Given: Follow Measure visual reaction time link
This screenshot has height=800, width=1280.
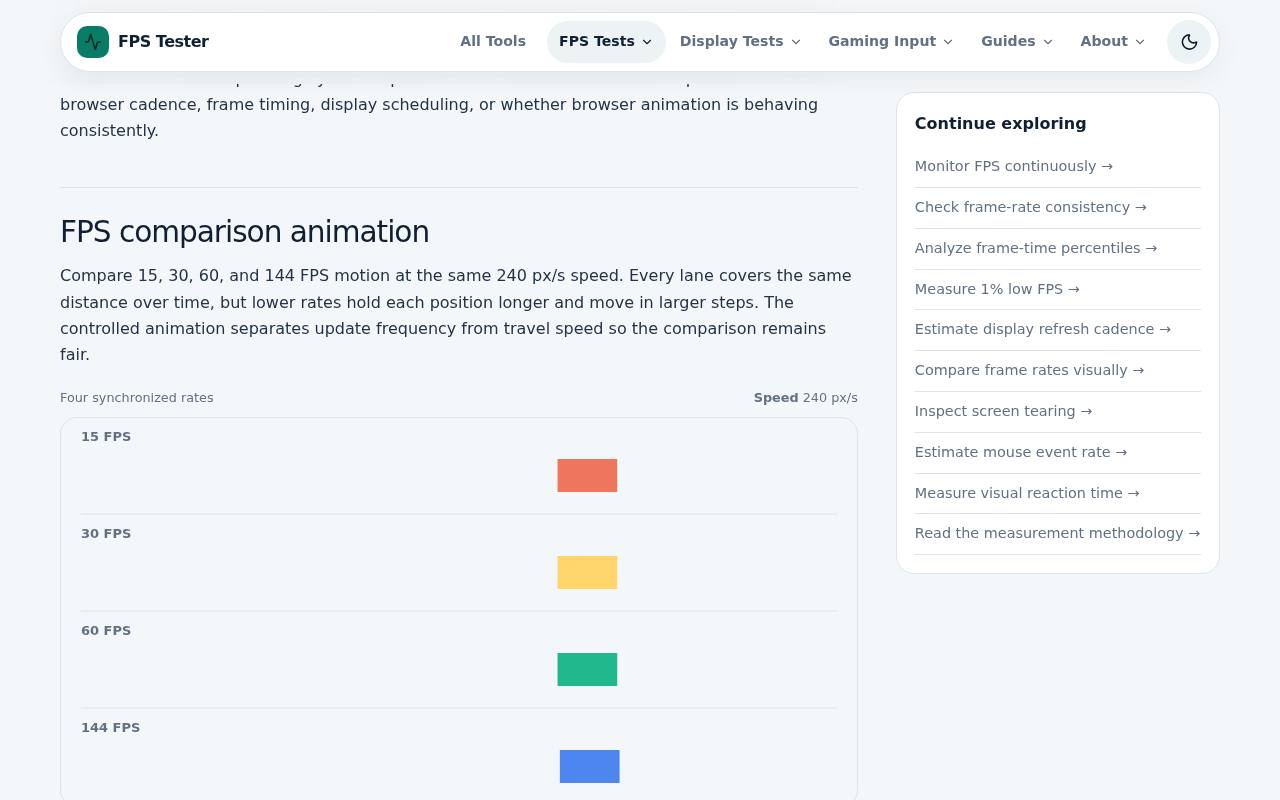Looking at the screenshot, I should [x=1027, y=493].
